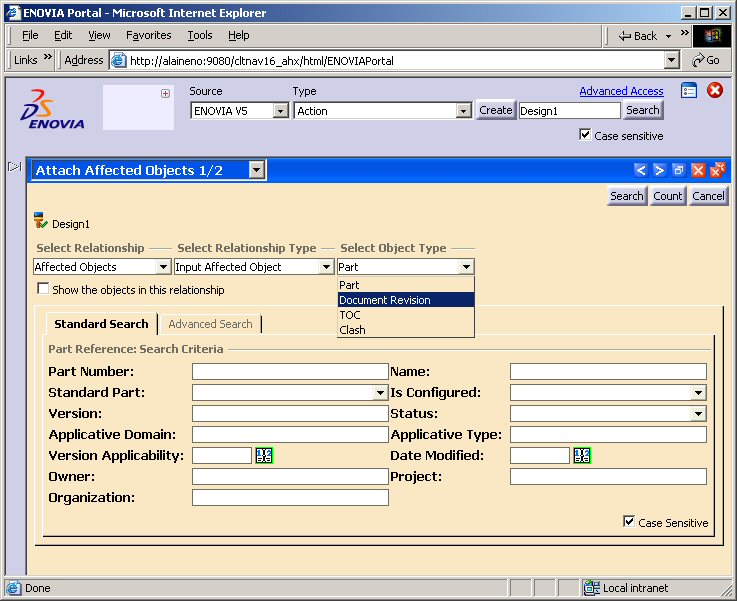Click the Part Number input field
737x601 pixels.
click(290, 371)
